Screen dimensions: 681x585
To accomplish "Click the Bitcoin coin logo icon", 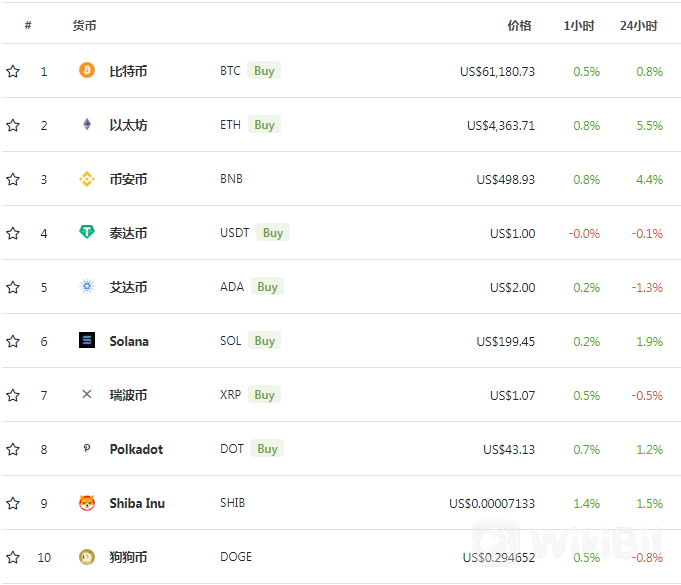I will (87, 70).
